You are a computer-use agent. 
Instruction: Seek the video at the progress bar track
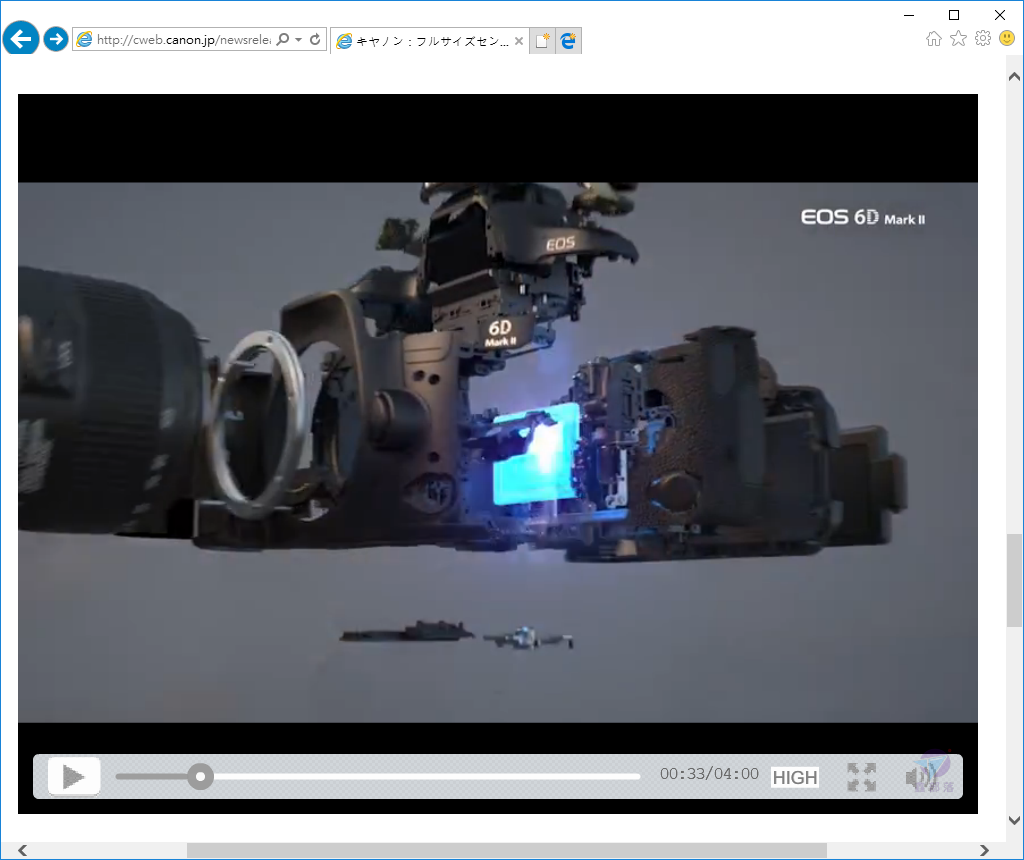(x=377, y=776)
